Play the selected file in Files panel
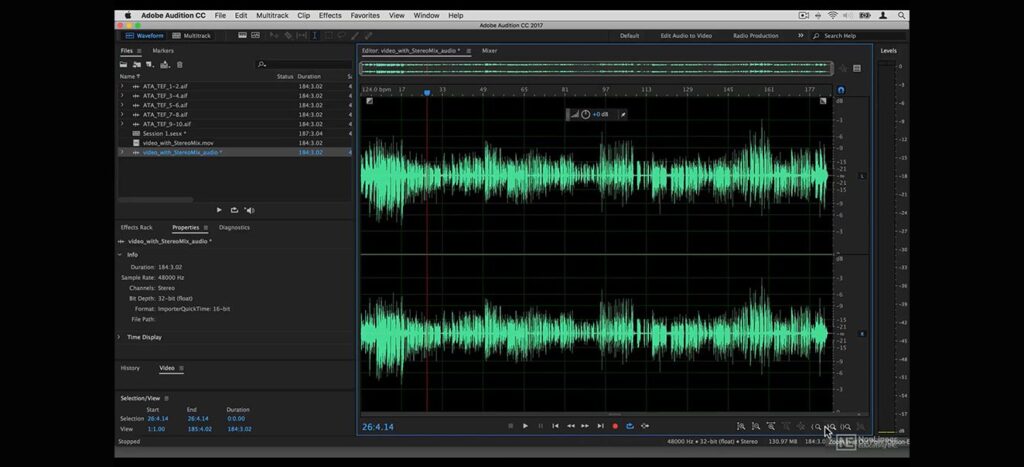The width and height of the screenshot is (1024, 467). 219,210
